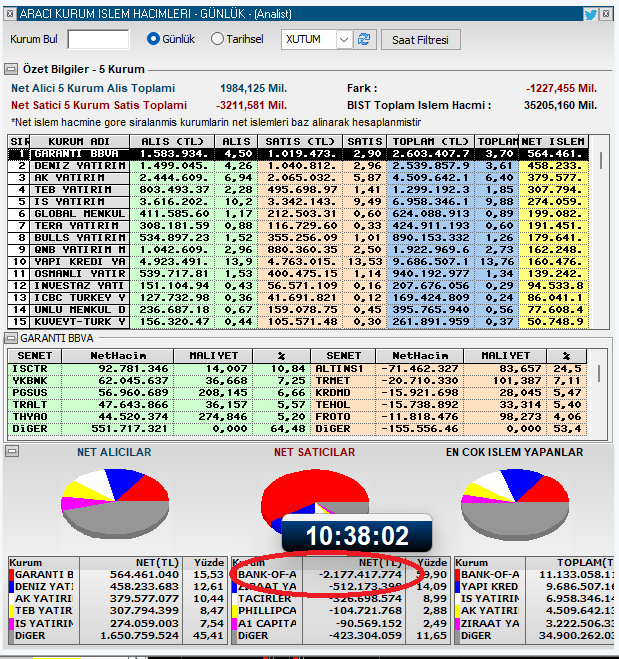Click PGSUS in the bought stocks list
The height and width of the screenshot is (659, 619).
[30, 393]
